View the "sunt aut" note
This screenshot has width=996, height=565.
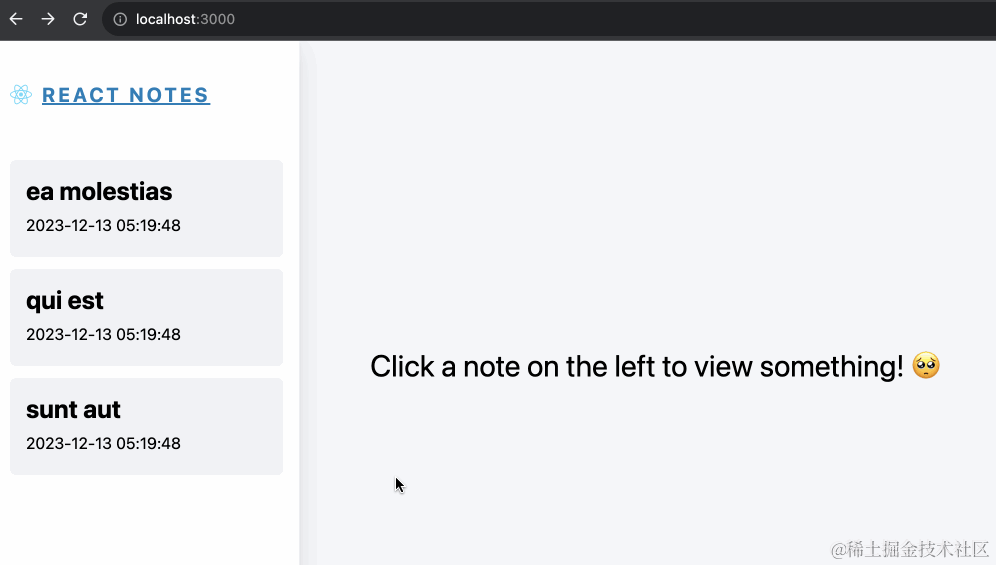146,426
